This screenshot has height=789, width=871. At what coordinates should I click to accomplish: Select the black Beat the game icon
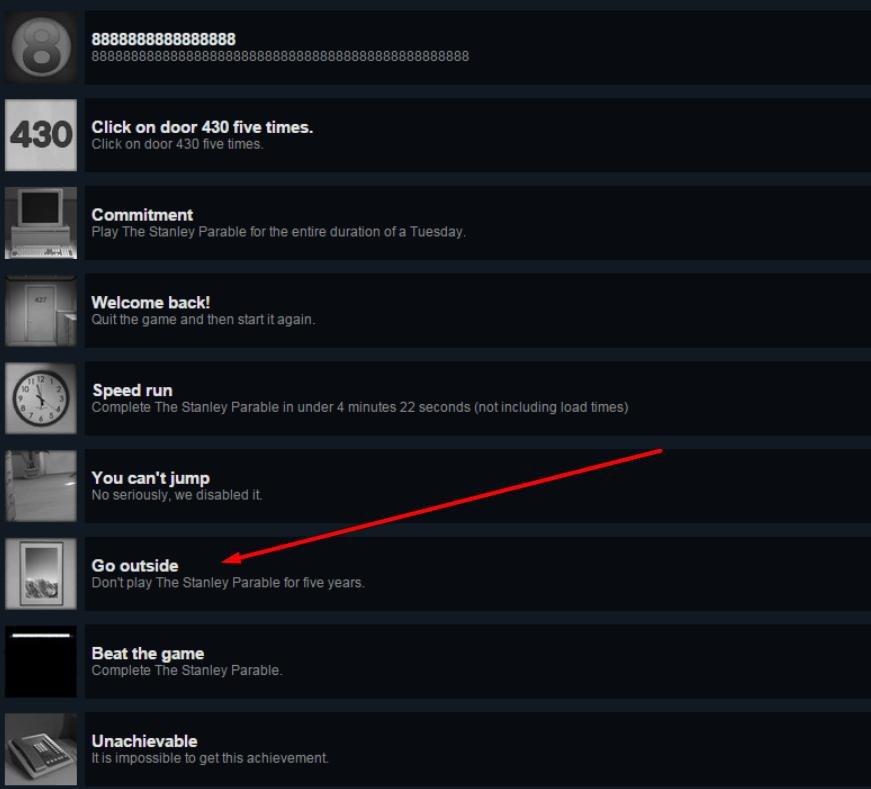[41, 662]
